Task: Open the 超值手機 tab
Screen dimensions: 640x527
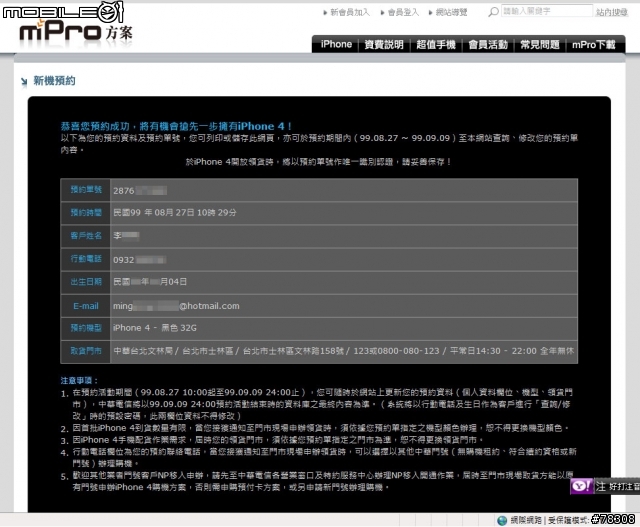Action: [436, 44]
